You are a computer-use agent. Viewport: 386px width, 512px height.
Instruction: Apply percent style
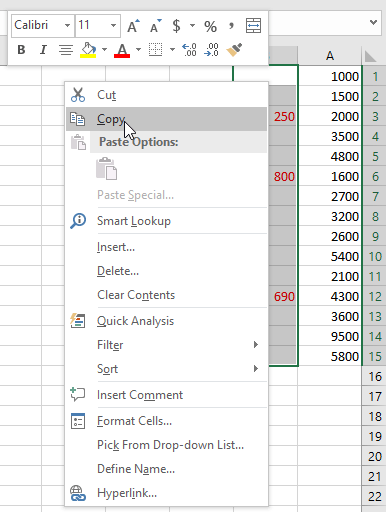tap(210, 26)
